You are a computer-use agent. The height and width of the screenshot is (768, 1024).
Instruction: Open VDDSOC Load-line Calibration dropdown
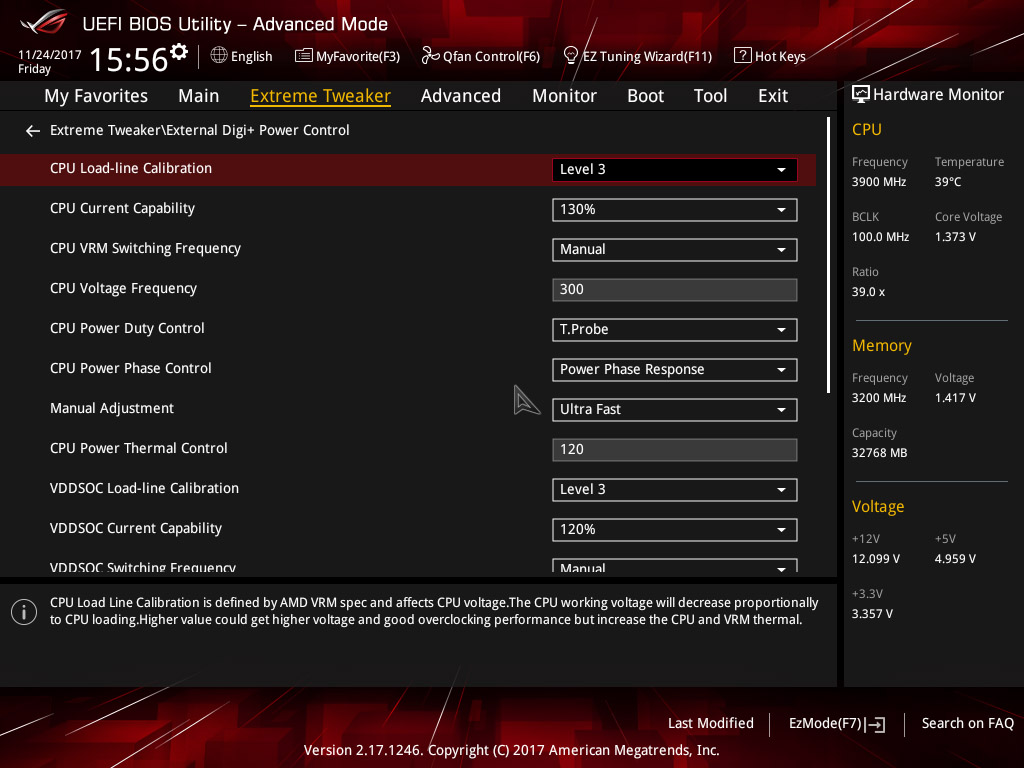pos(675,490)
